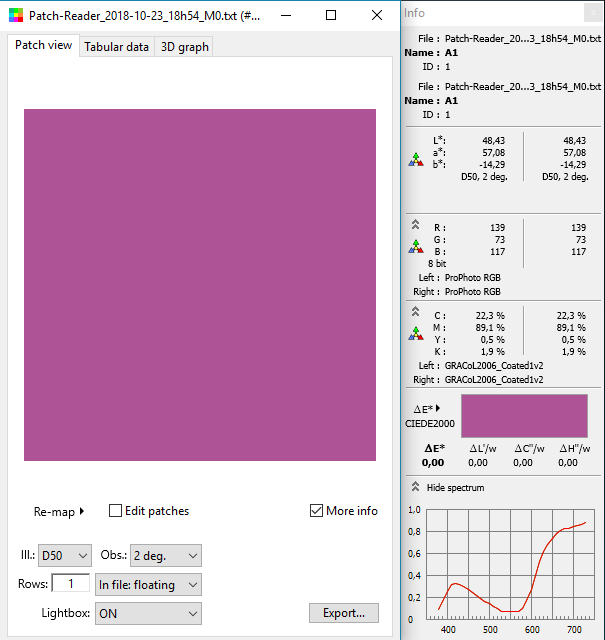Click the large magenta patch

200,285
